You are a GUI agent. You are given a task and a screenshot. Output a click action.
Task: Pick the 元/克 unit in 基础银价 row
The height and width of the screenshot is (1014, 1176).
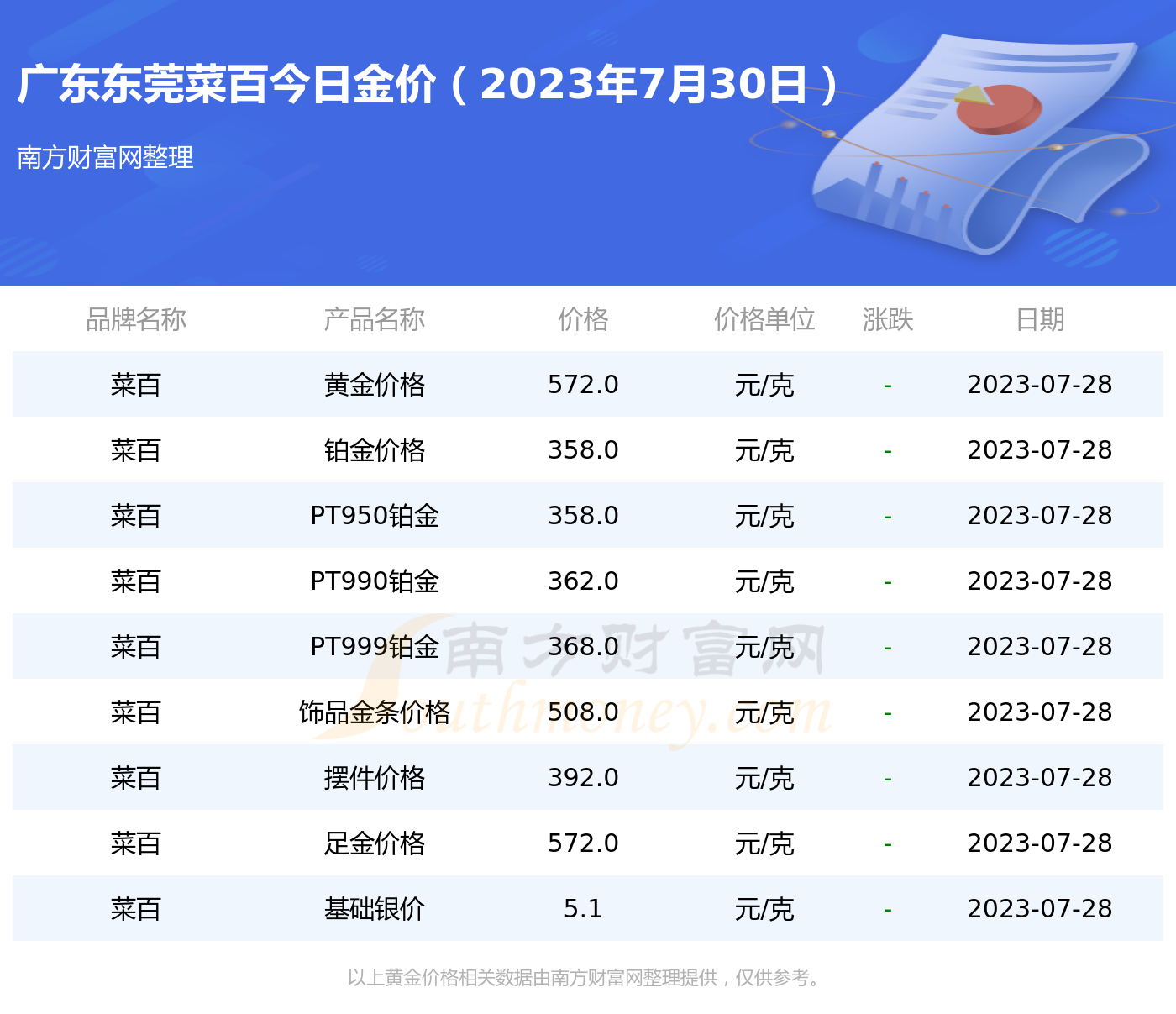coord(764,909)
